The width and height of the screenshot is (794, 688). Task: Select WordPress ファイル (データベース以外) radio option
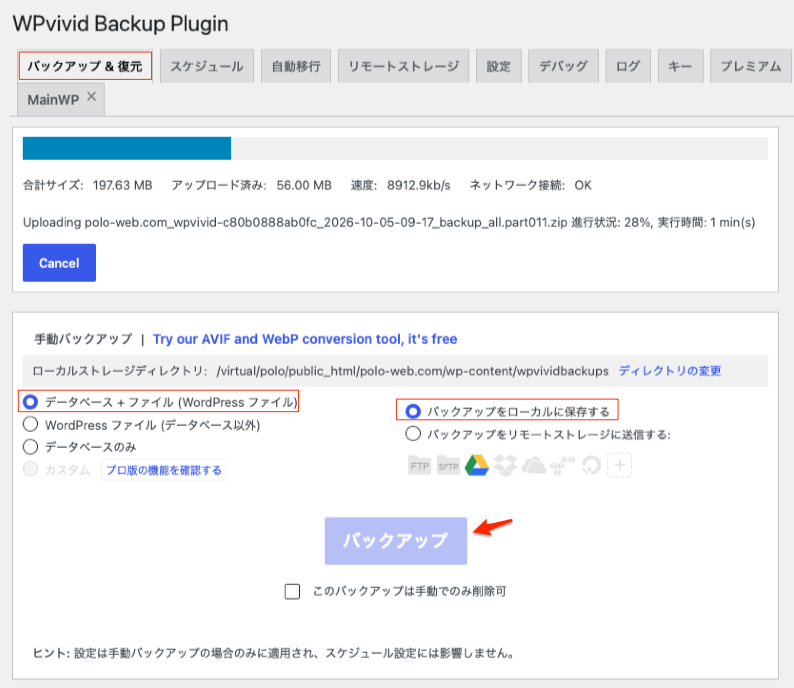(x=30, y=424)
